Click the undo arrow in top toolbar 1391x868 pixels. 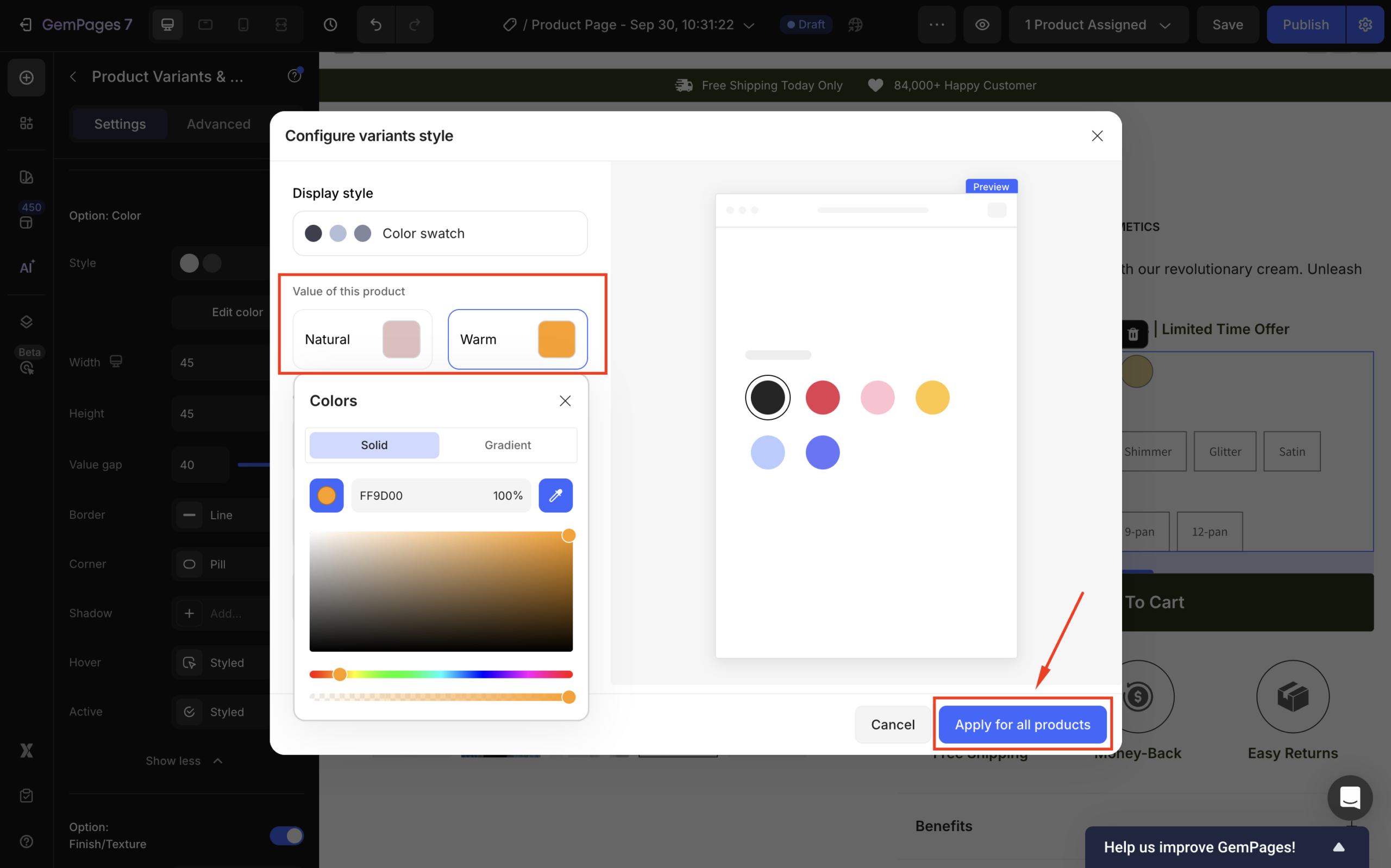pyautogui.click(x=375, y=24)
